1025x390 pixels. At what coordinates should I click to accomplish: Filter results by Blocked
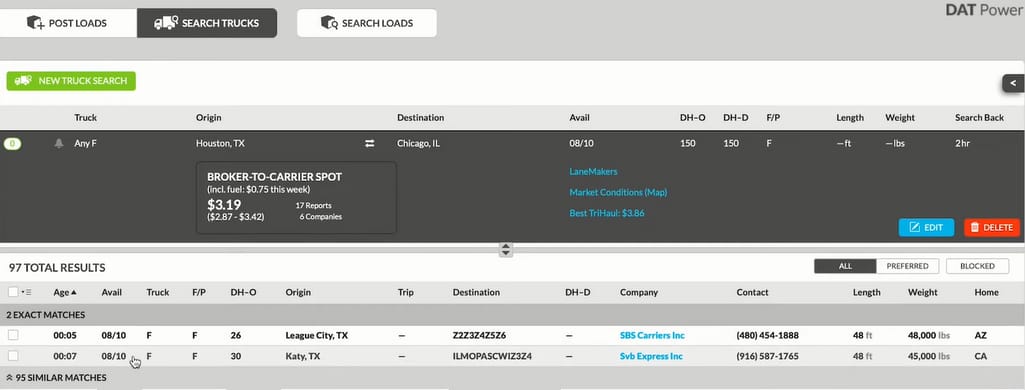pyautogui.click(x=977, y=266)
